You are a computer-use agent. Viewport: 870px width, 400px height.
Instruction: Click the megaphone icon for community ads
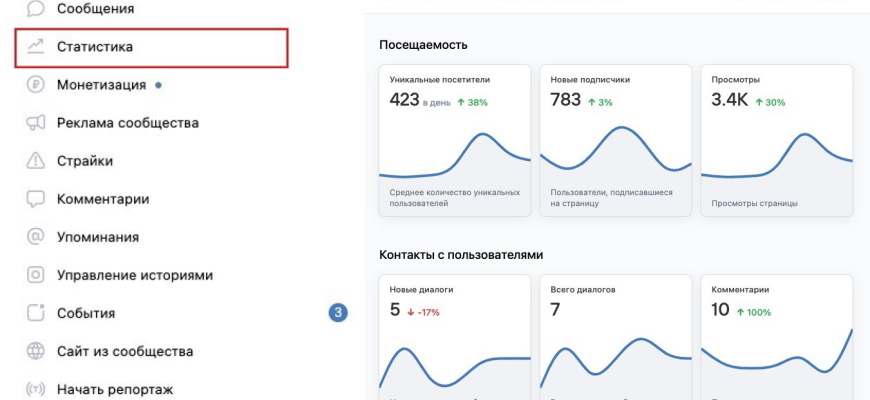[36, 123]
